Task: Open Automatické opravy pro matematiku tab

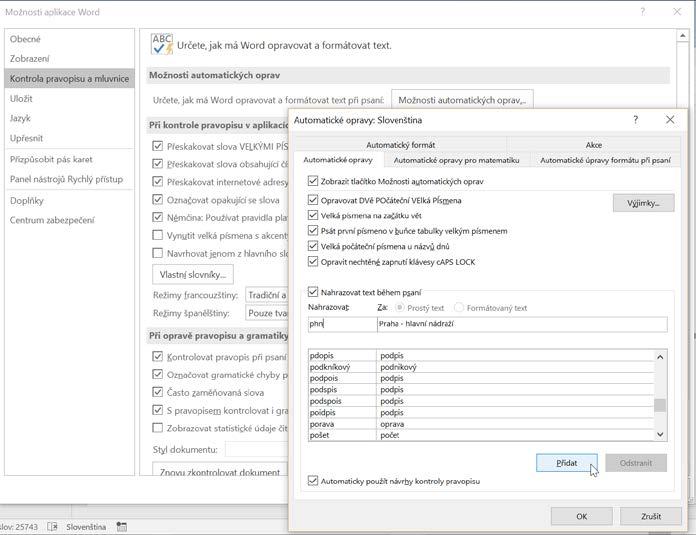Action: (x=456, y=160)
